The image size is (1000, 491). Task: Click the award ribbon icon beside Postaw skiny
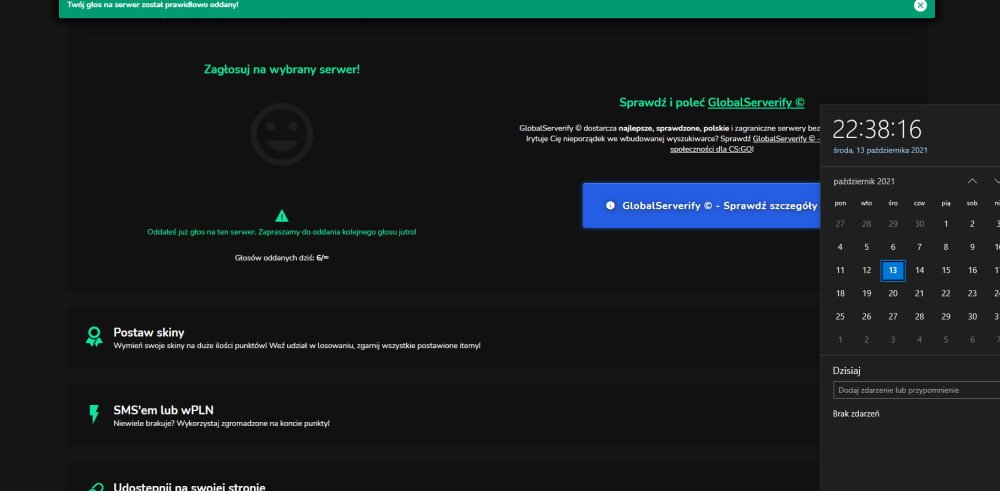(94, 337)
